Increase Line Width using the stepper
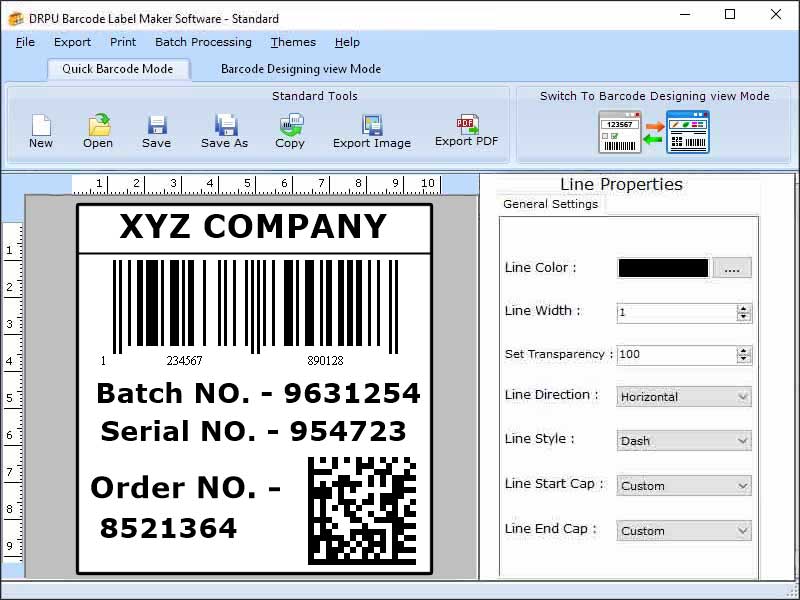The height and width of the screenshot is (600, 800). [744, 308]
